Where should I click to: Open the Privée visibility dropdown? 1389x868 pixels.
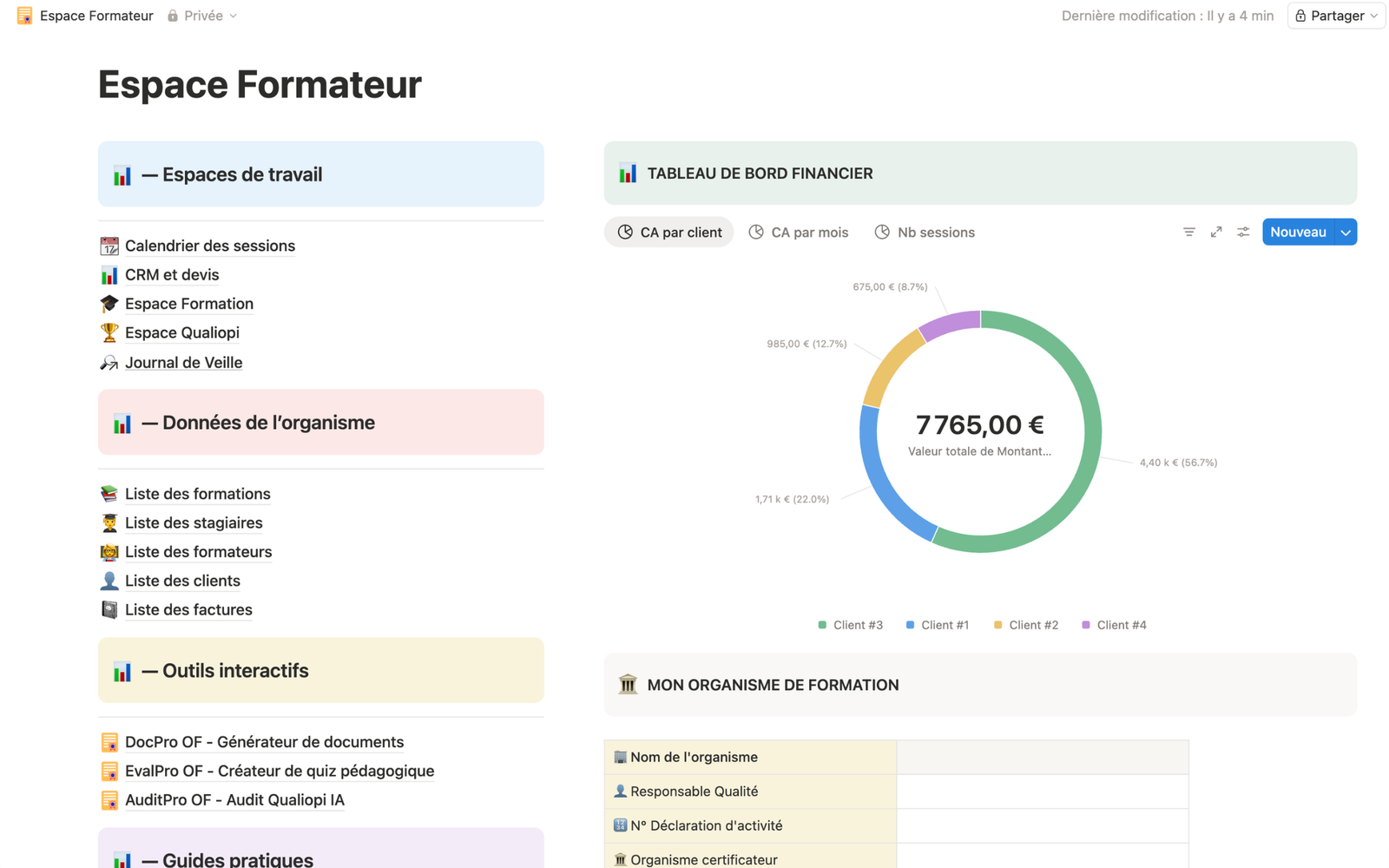[202, 15]
